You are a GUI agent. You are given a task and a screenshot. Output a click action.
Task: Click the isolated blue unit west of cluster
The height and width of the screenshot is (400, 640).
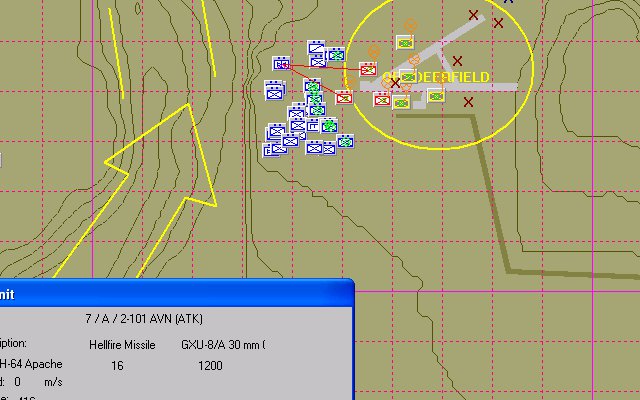coord(274,90)
